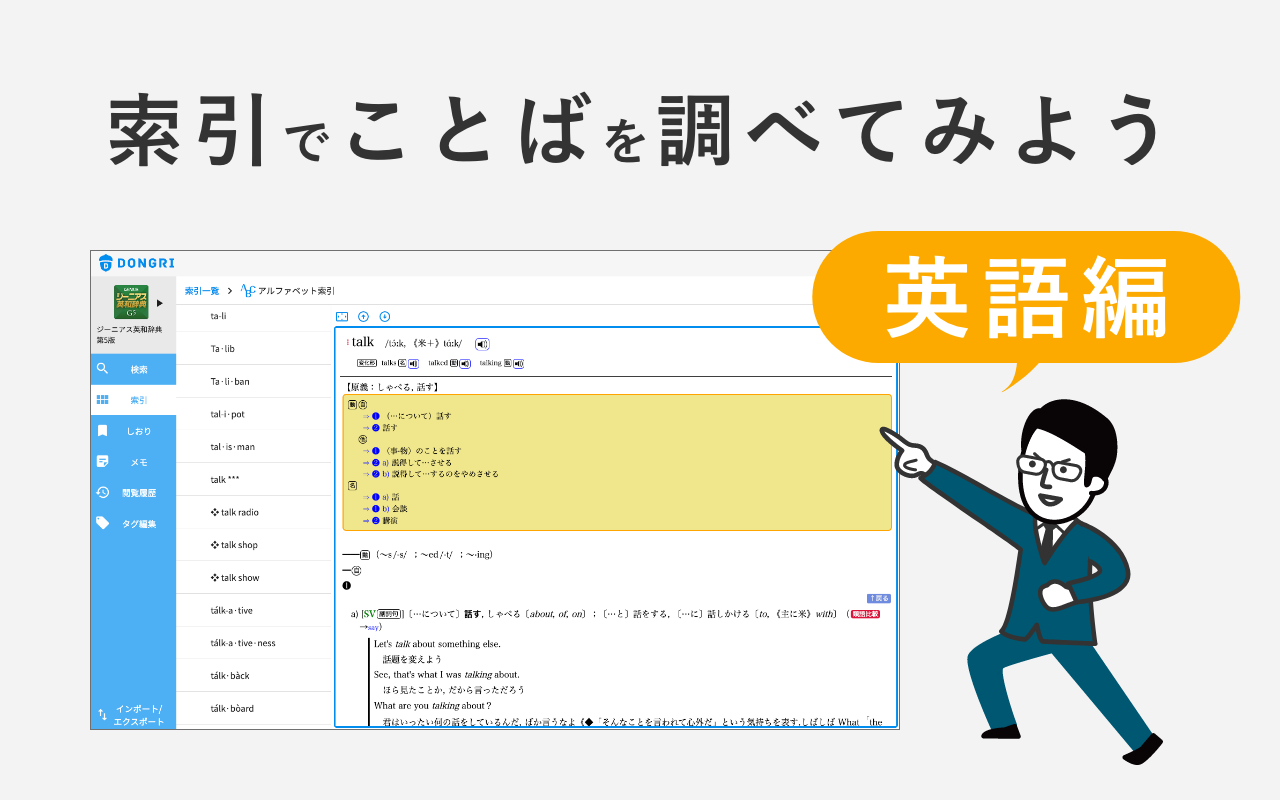Click the import/export arrows icon
This screenshot has width=1280, height=800.
[102, 715]
